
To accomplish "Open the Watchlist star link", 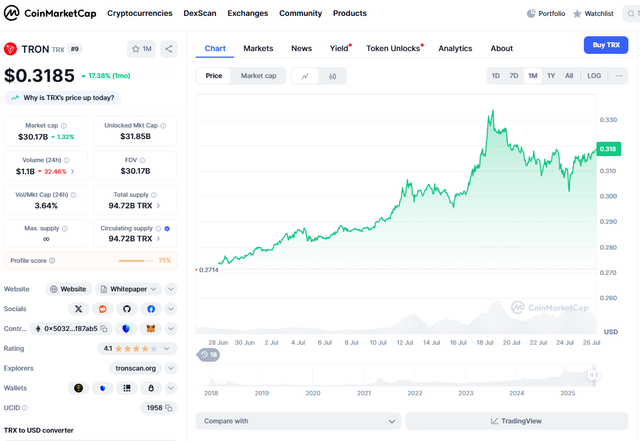I will point(593,13).
